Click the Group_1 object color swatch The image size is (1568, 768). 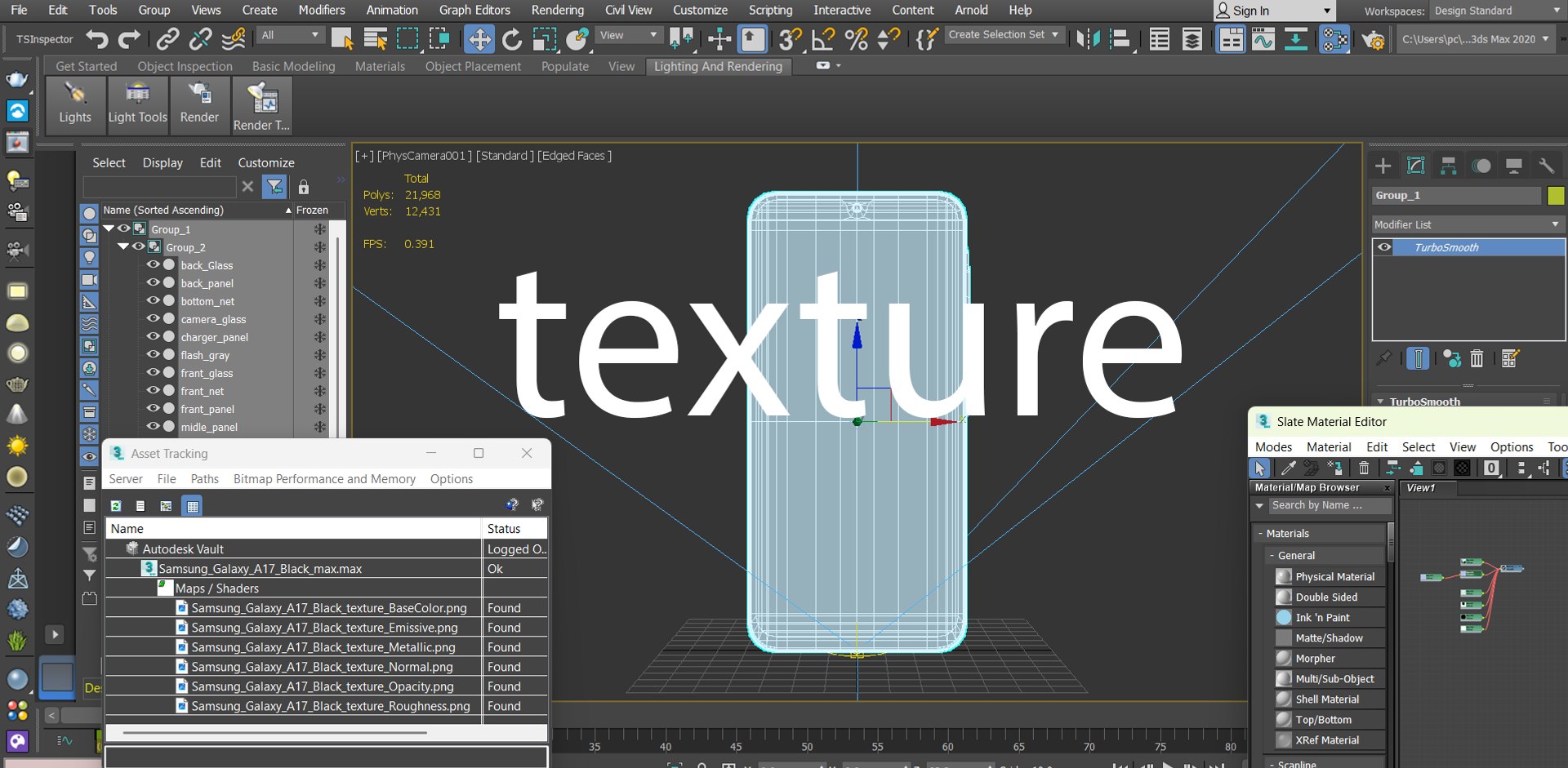click(x=1556, y=196)
